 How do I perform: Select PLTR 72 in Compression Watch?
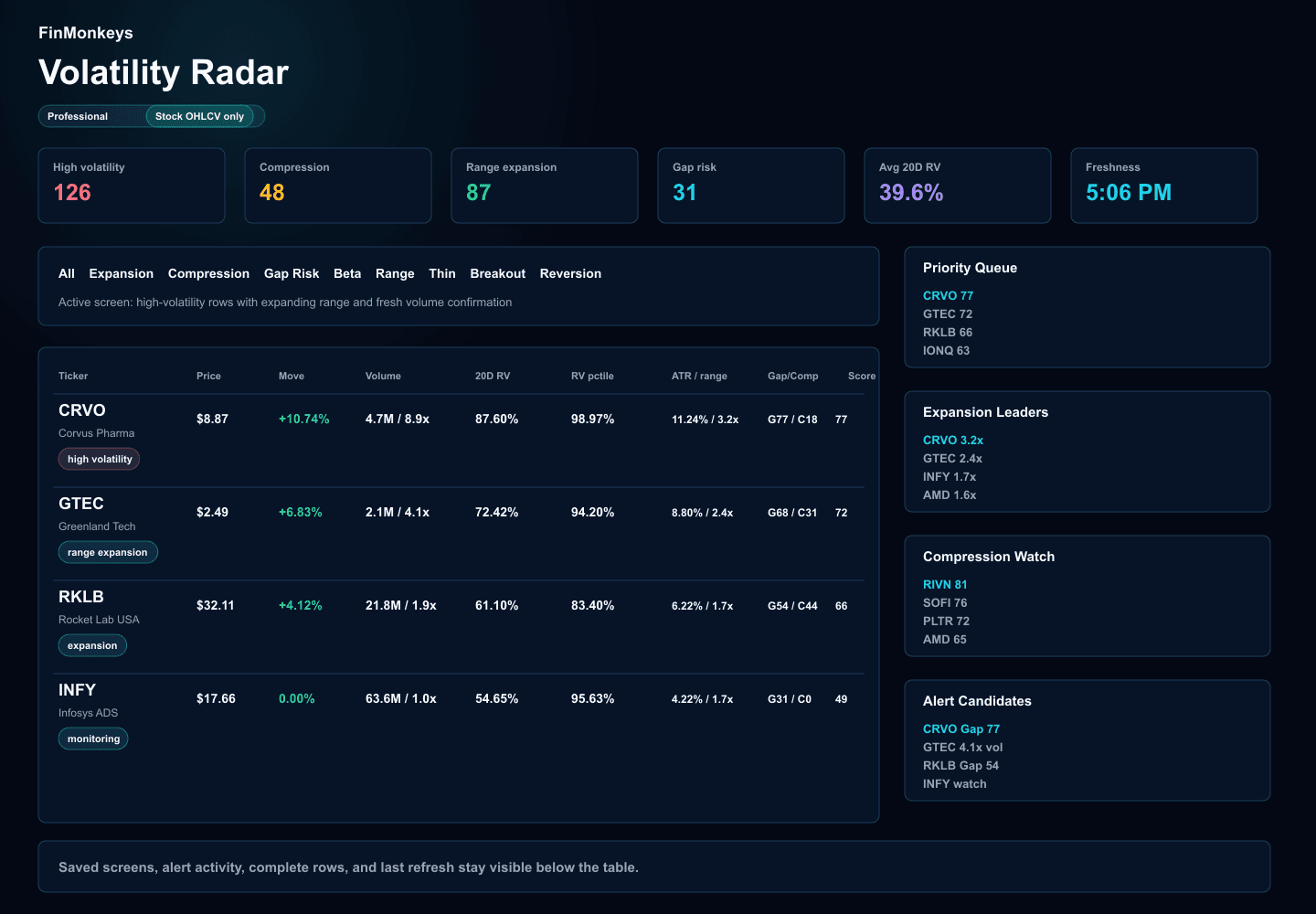pos(946,621)
